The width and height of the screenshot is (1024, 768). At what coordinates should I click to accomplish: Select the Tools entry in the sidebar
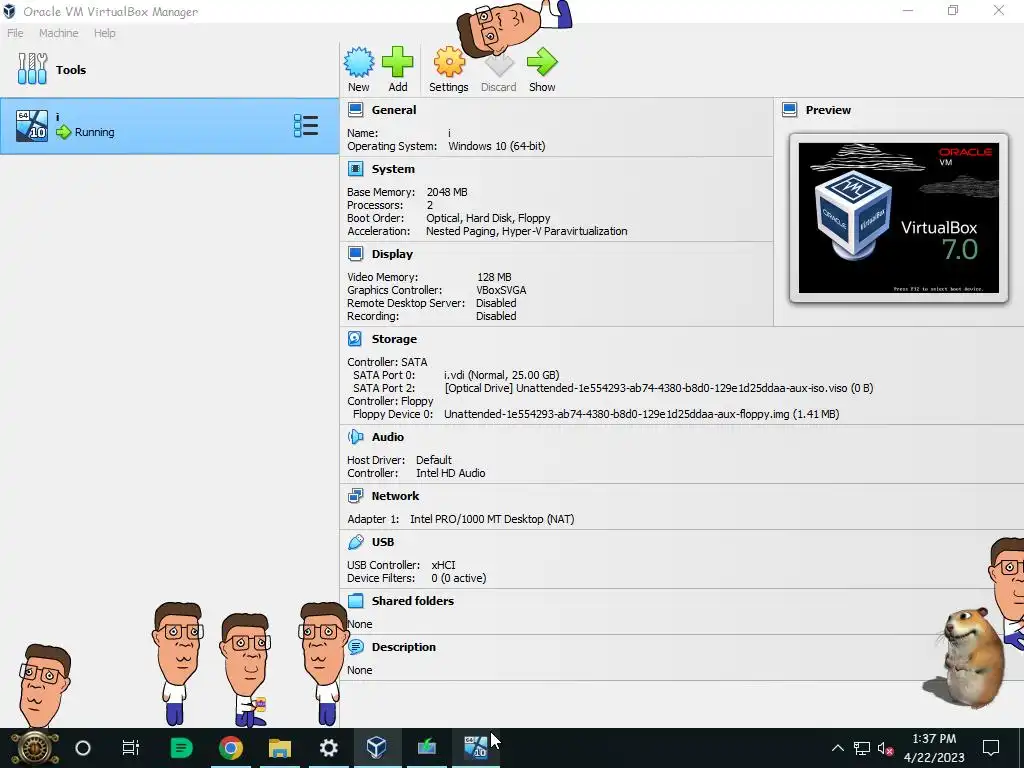point(170,70)
